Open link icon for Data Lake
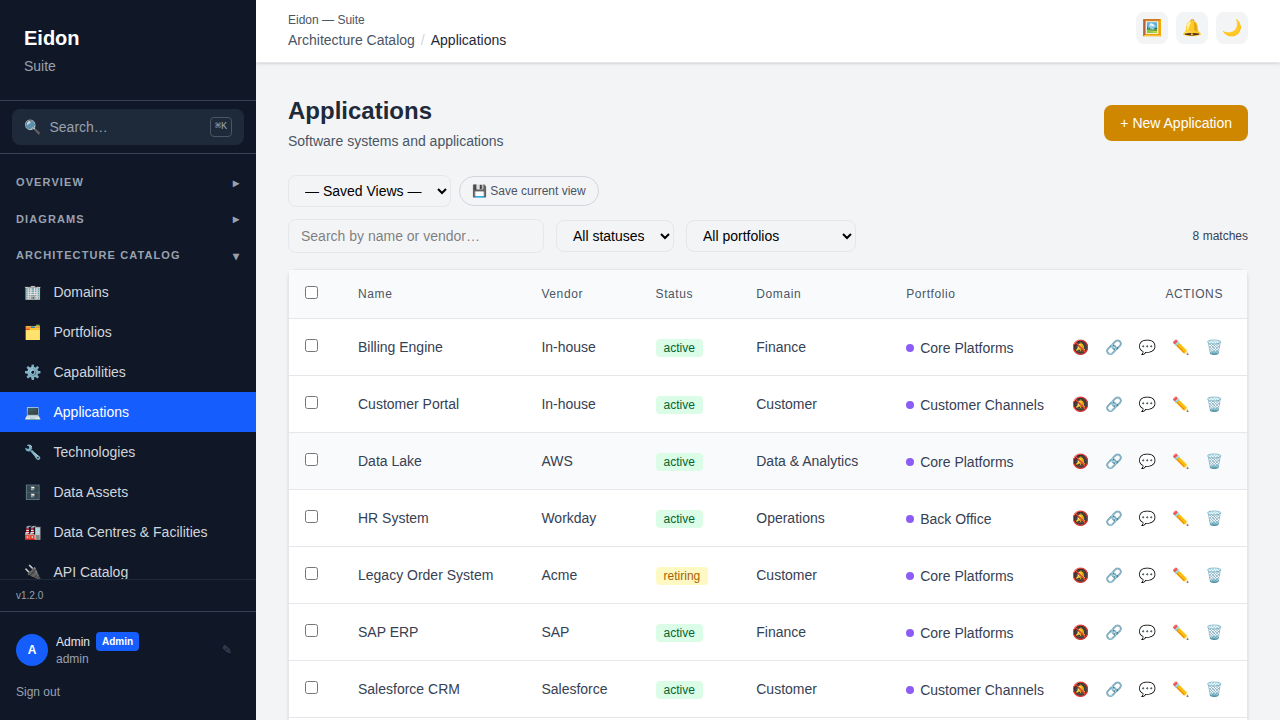1280x720 pixels. (1114, 461)
